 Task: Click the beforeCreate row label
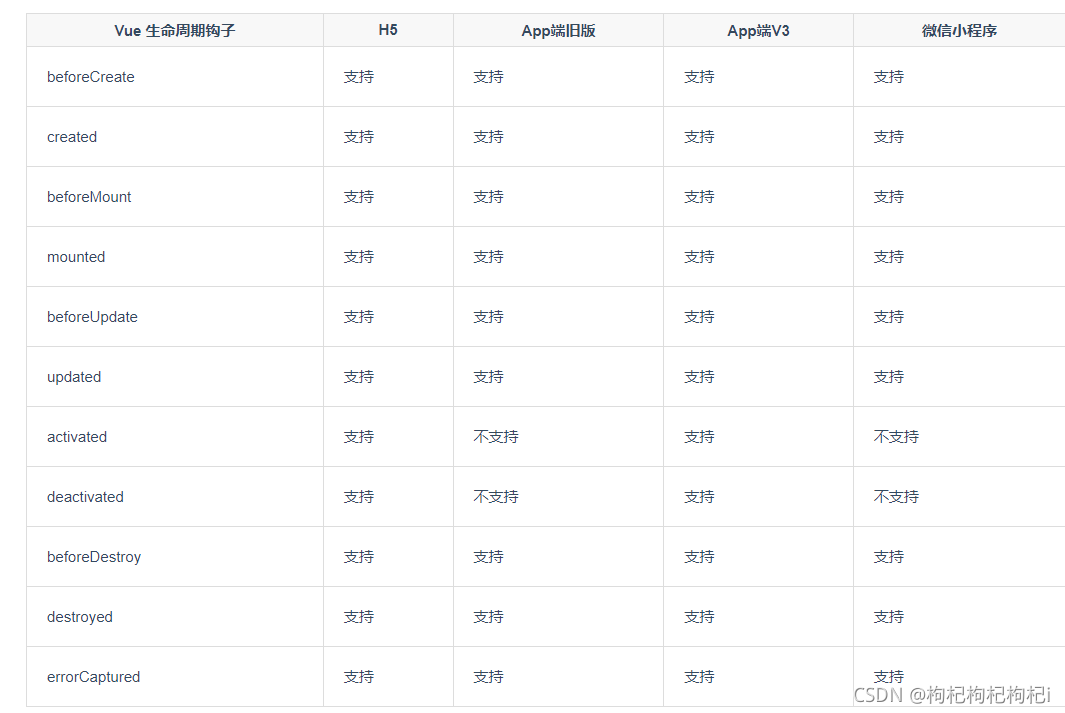click(x=91, y=77)
